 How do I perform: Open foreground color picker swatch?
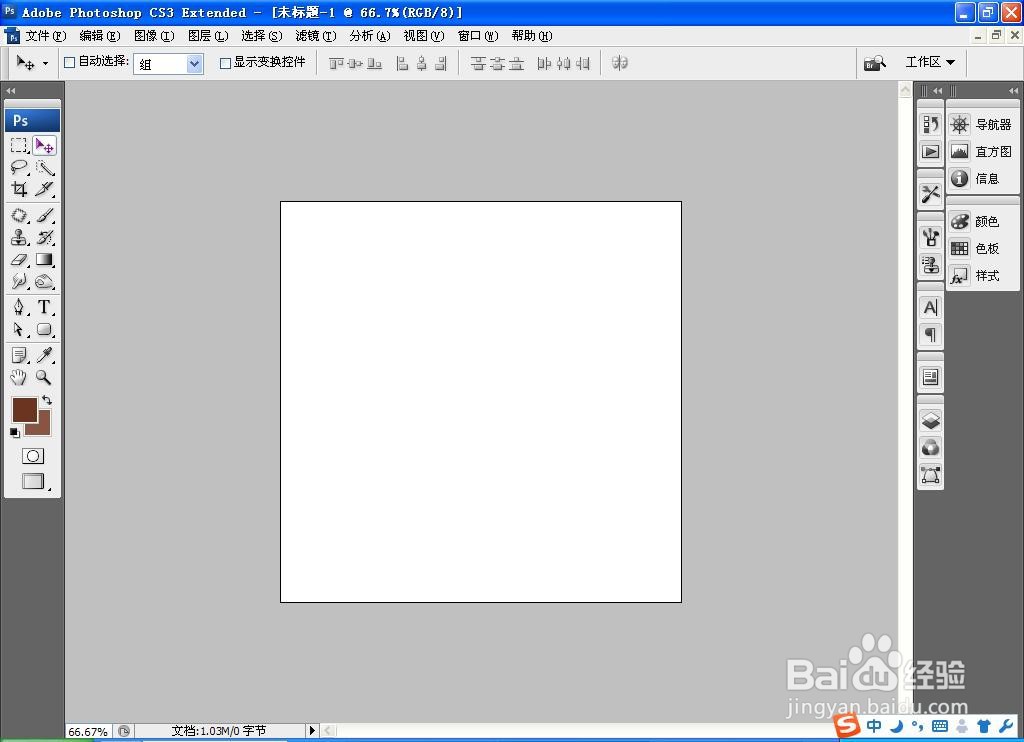pos(23,409)
